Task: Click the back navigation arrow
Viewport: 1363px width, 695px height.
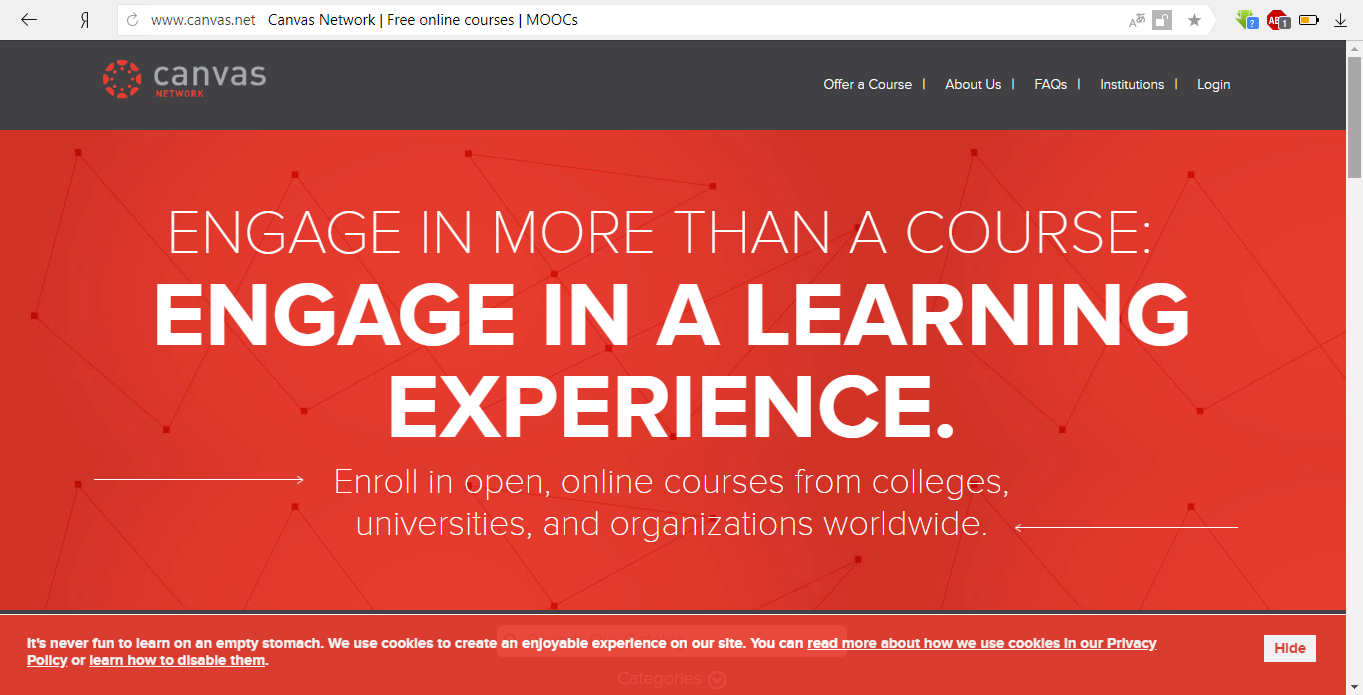Action: tap(27, 18)
